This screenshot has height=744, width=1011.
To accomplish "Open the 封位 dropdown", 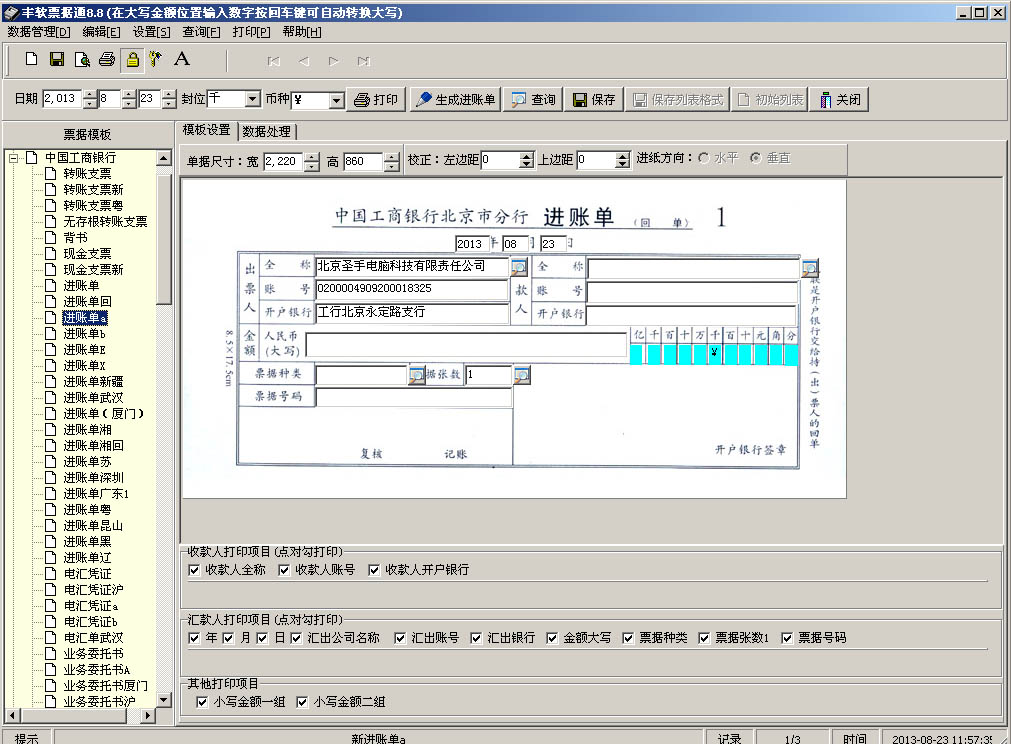I will point(253,99).
